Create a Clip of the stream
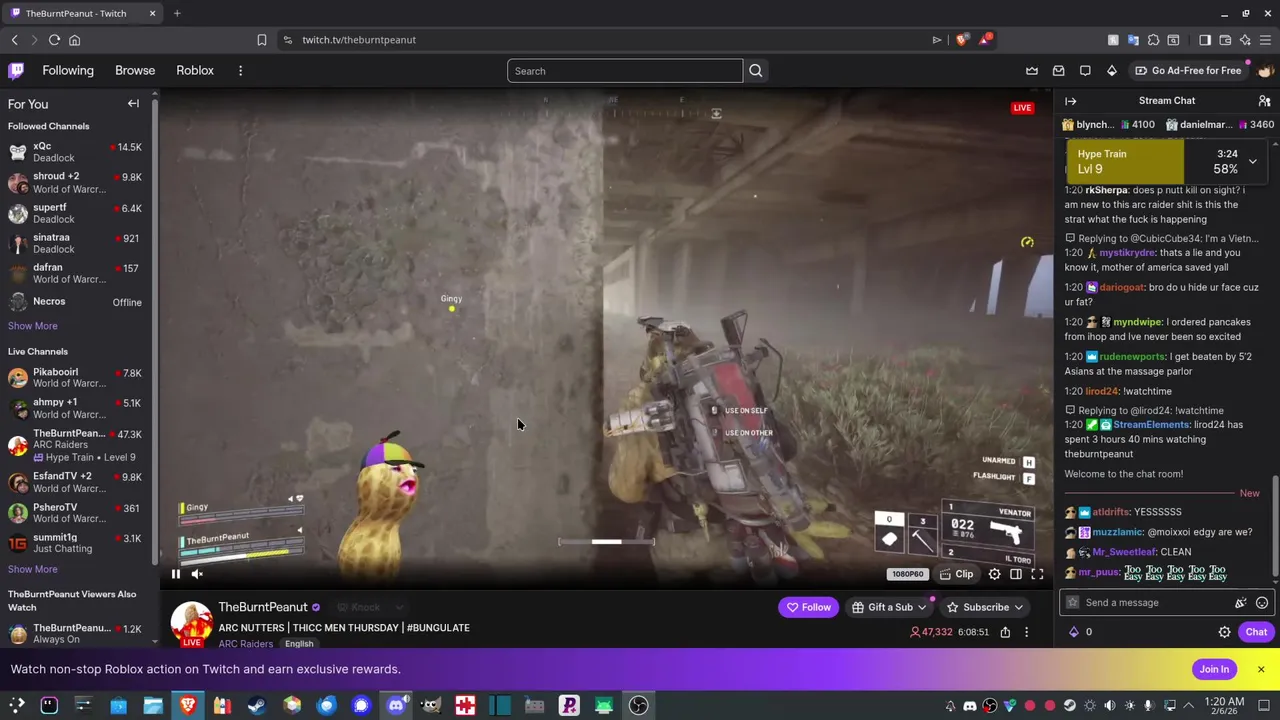 click(x=955, y=574)
